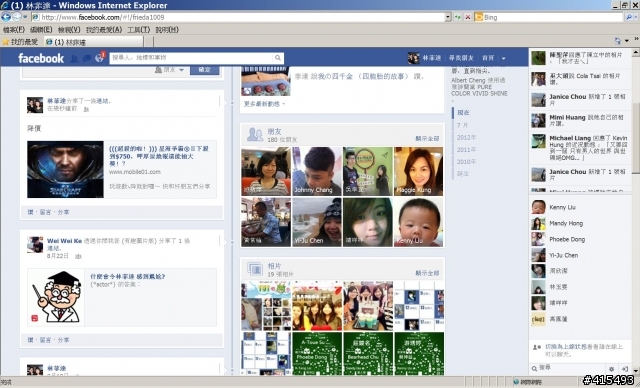Open Yi-Ju Chen friend thumbnail
The height and width of the screenshot is (388, 640).
[317, 222]
